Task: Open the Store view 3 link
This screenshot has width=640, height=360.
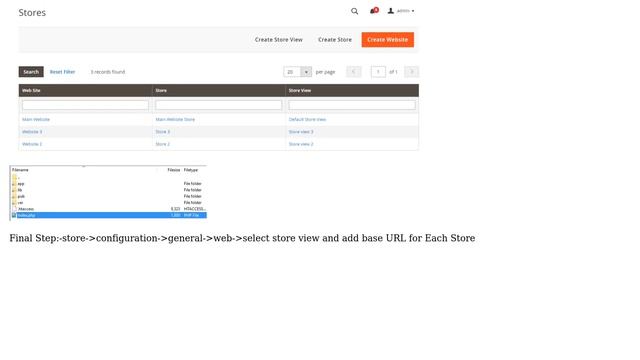Action: pos(301,132)
